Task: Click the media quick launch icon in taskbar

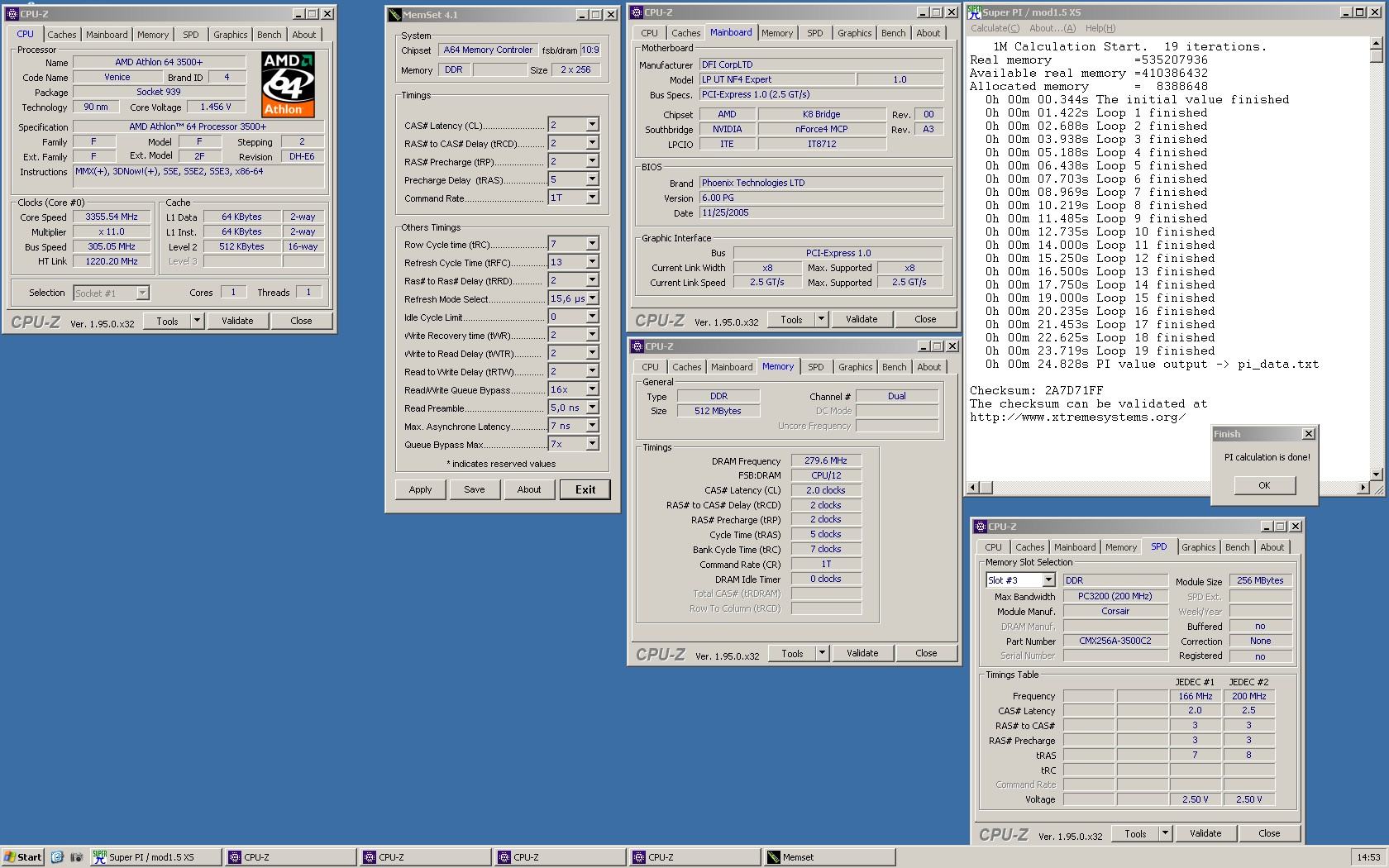Action: [76, 857]
